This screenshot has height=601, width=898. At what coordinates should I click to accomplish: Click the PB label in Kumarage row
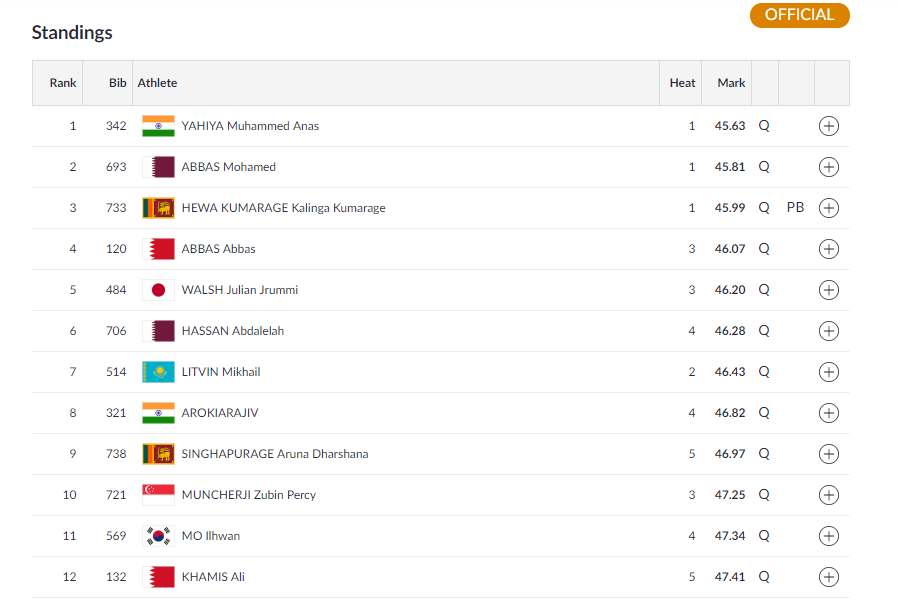click(x=795, y=208)
